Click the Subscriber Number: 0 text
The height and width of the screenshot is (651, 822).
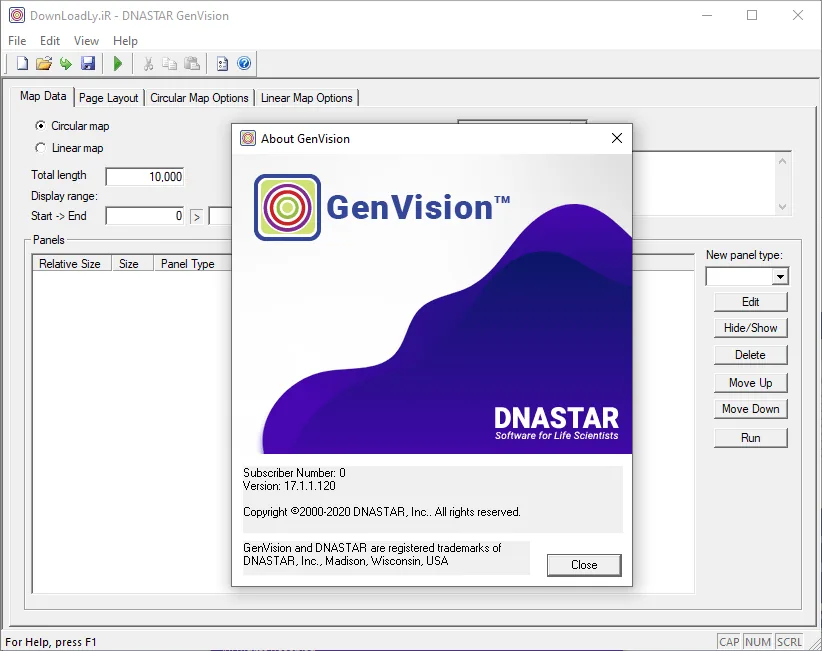point(294,473)
